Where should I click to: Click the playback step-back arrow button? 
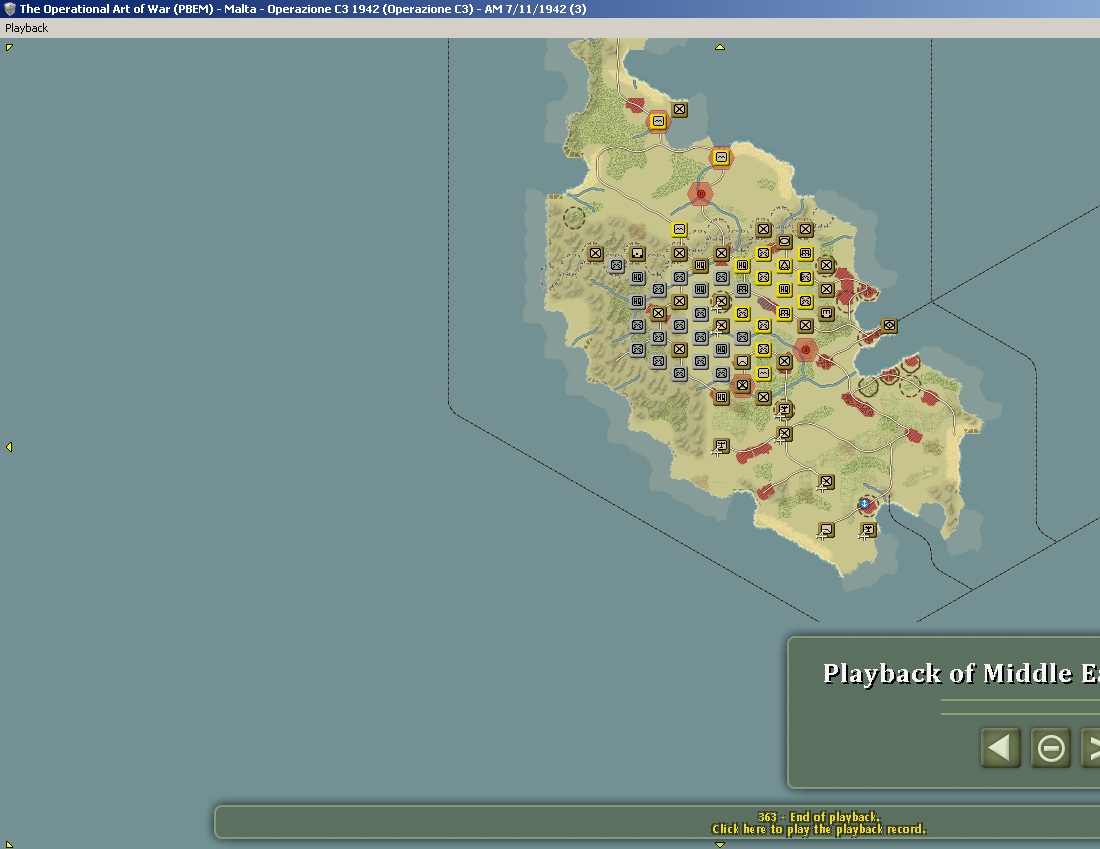point(1000,748)
